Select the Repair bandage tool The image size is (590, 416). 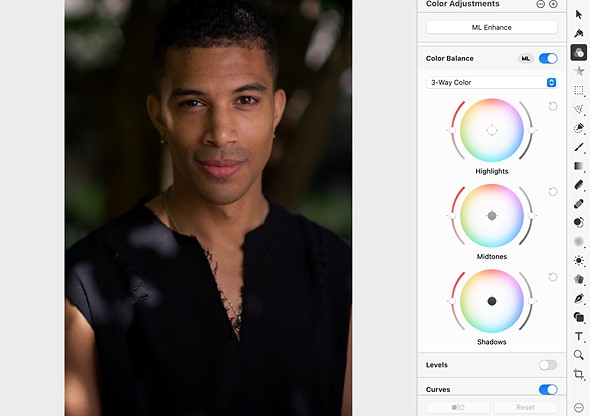point(579,204)
